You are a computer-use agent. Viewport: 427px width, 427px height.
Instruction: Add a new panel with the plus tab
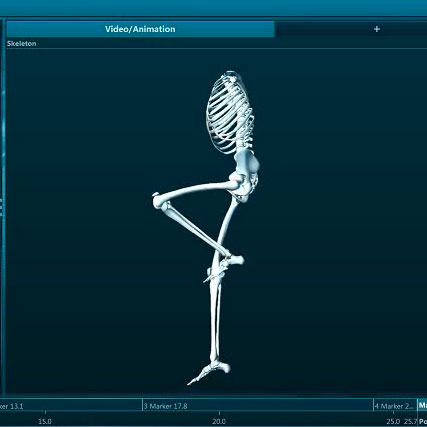click(377, 29)
